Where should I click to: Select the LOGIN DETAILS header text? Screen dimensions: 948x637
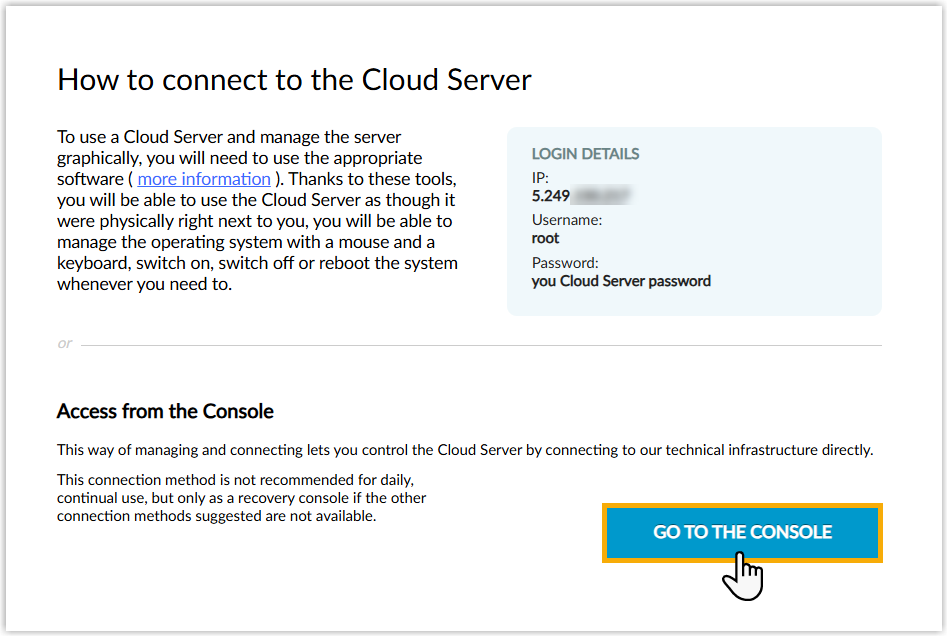pyautogui.click(x=585, y=154)
